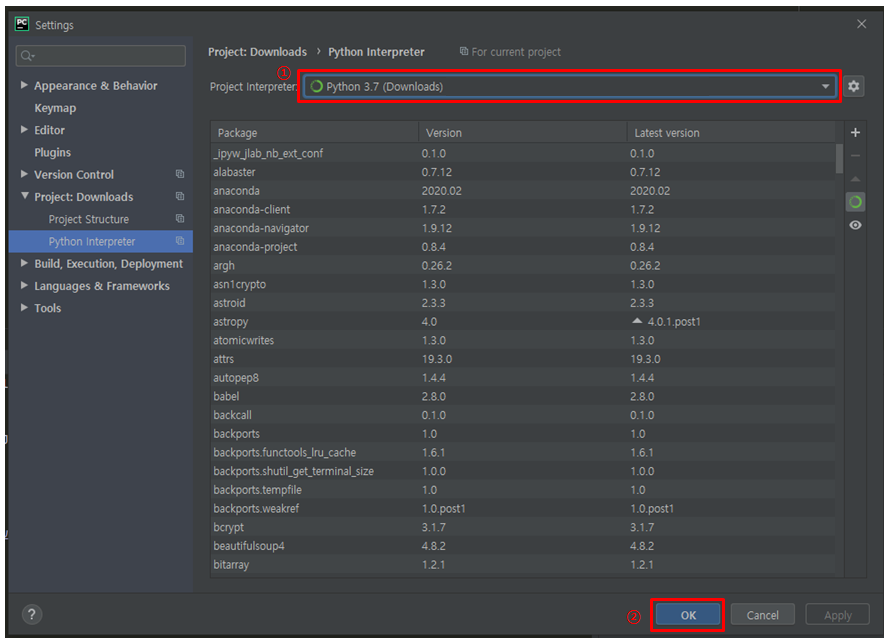Open the Plugins settings page
Viewport: 891px width, 643px height.
52,152
